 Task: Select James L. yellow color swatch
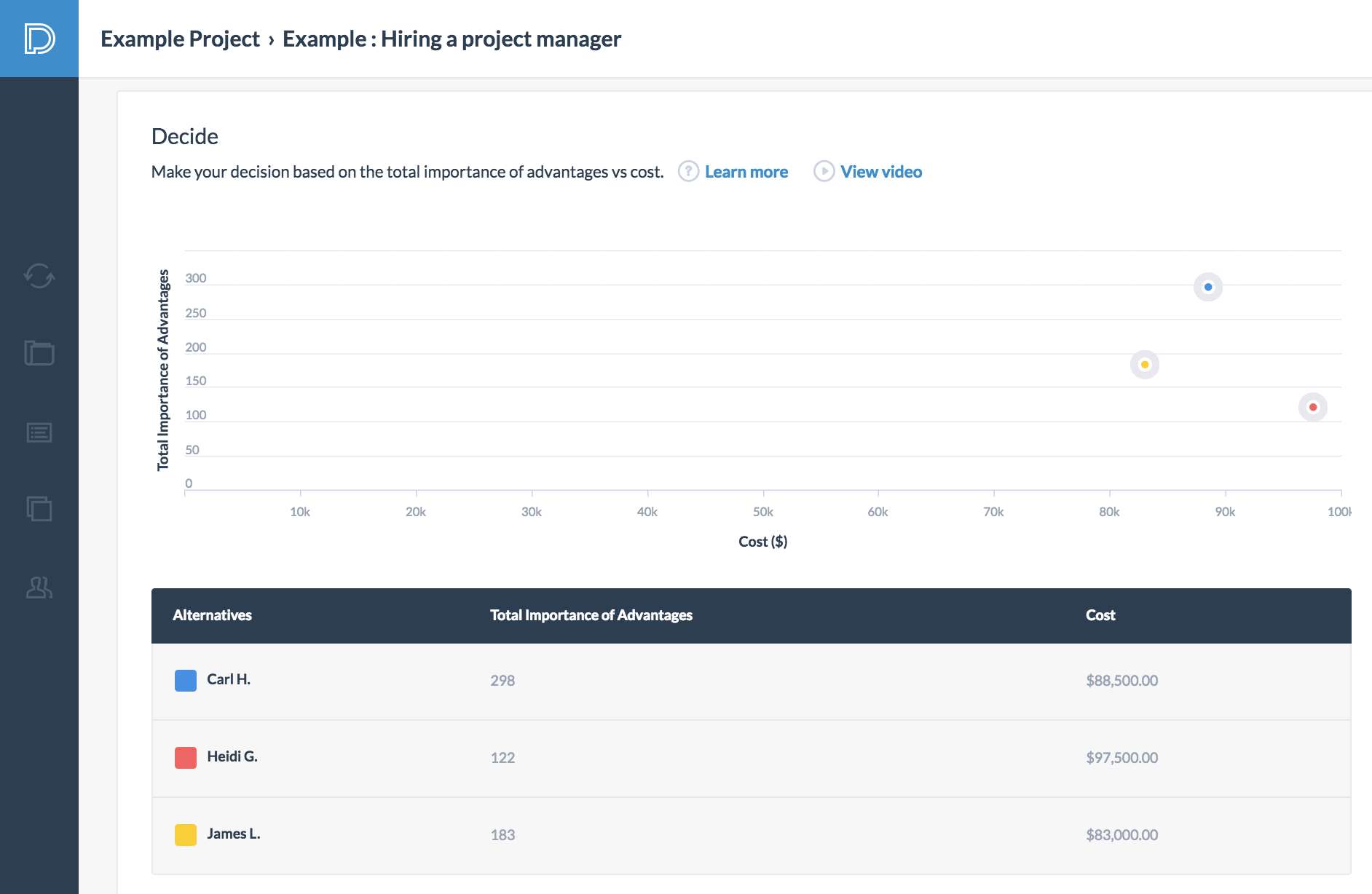(x=186, y=835)
